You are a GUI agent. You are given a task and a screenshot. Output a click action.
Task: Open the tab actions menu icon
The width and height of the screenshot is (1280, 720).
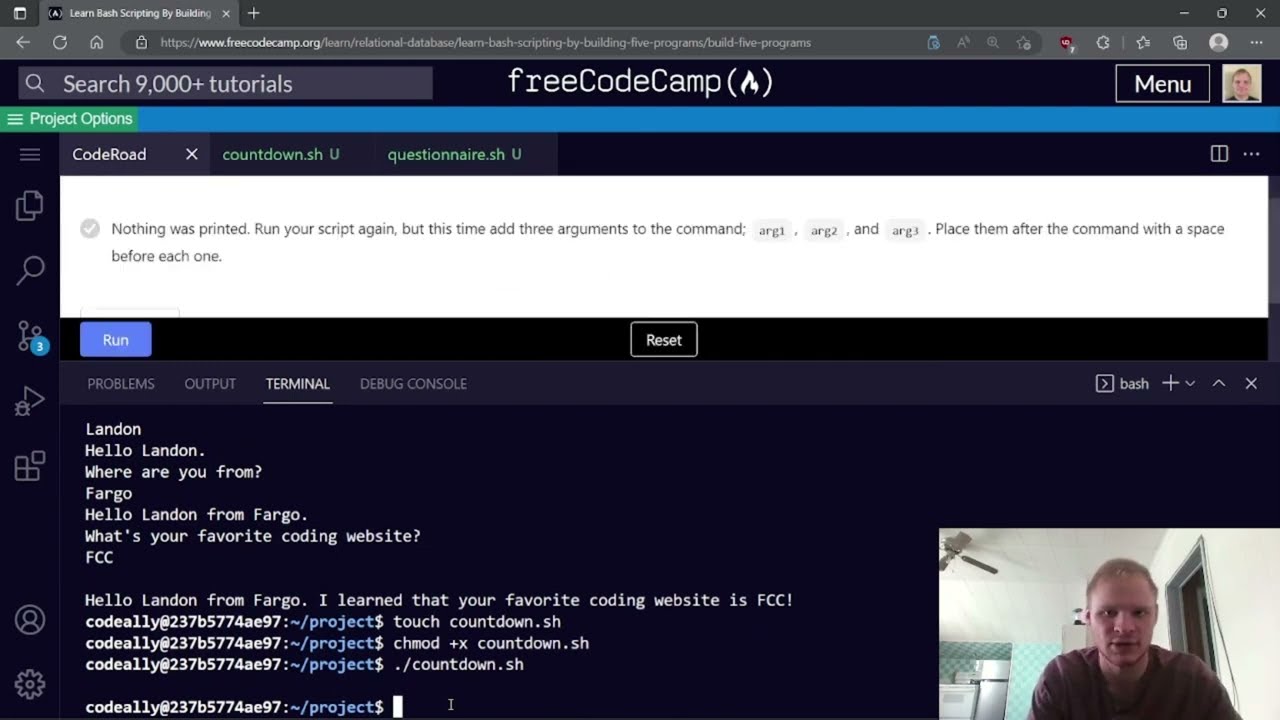pyautogui.click(x=19, y=13)
